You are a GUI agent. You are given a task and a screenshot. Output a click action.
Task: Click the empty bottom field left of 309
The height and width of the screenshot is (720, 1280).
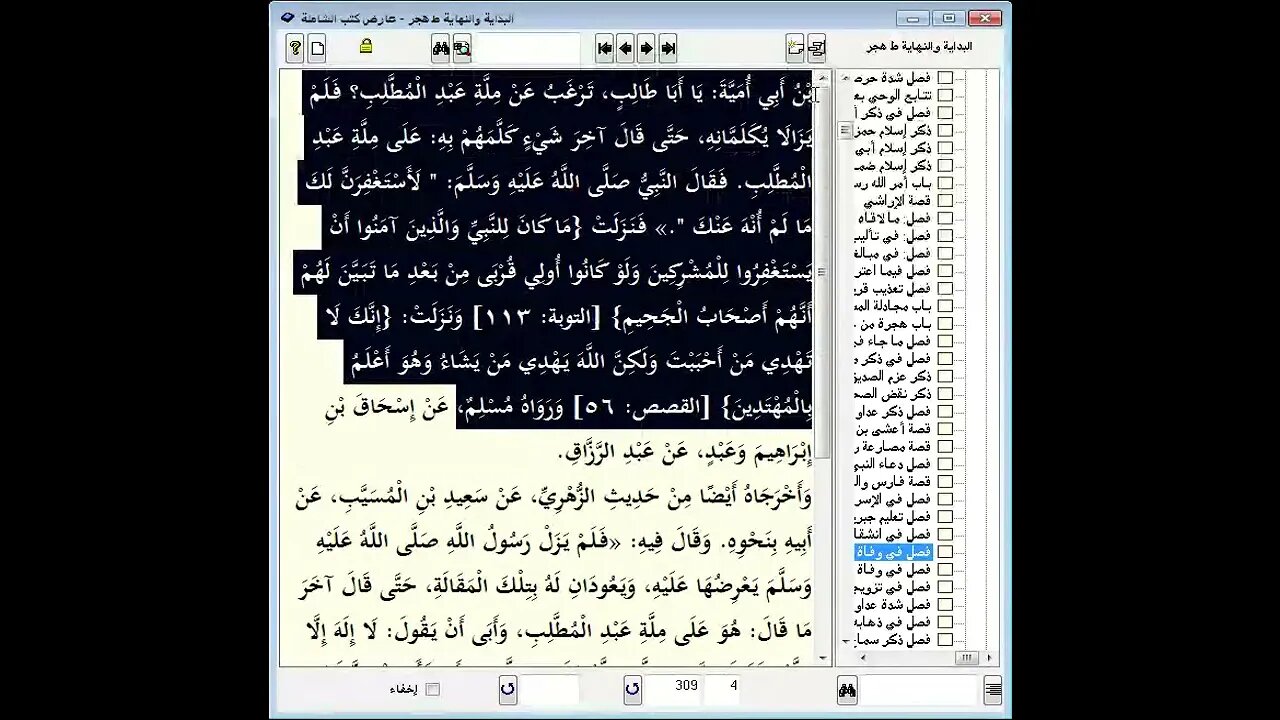point(549,688)
